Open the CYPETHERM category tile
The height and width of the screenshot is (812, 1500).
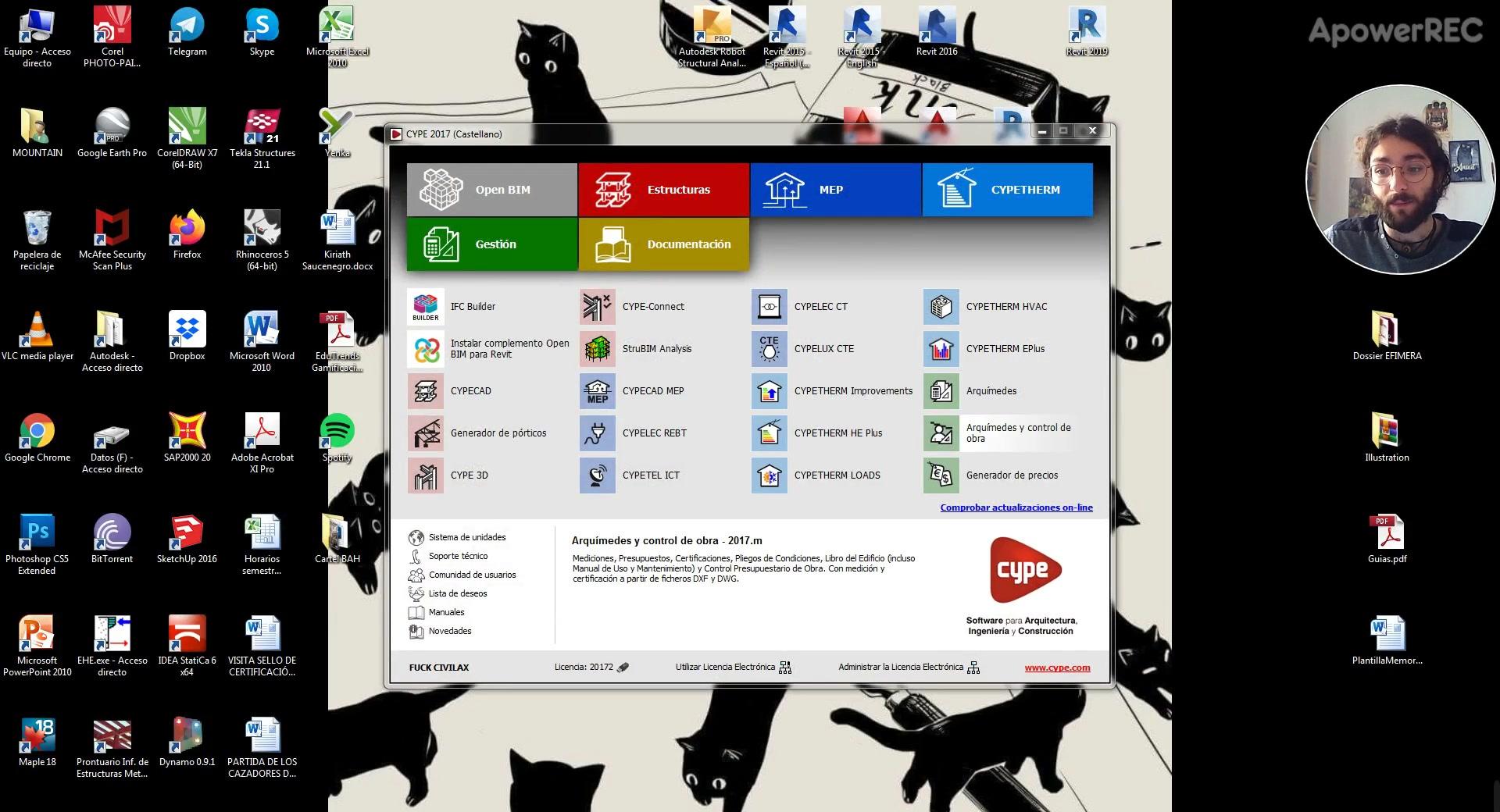point(1008,190)
